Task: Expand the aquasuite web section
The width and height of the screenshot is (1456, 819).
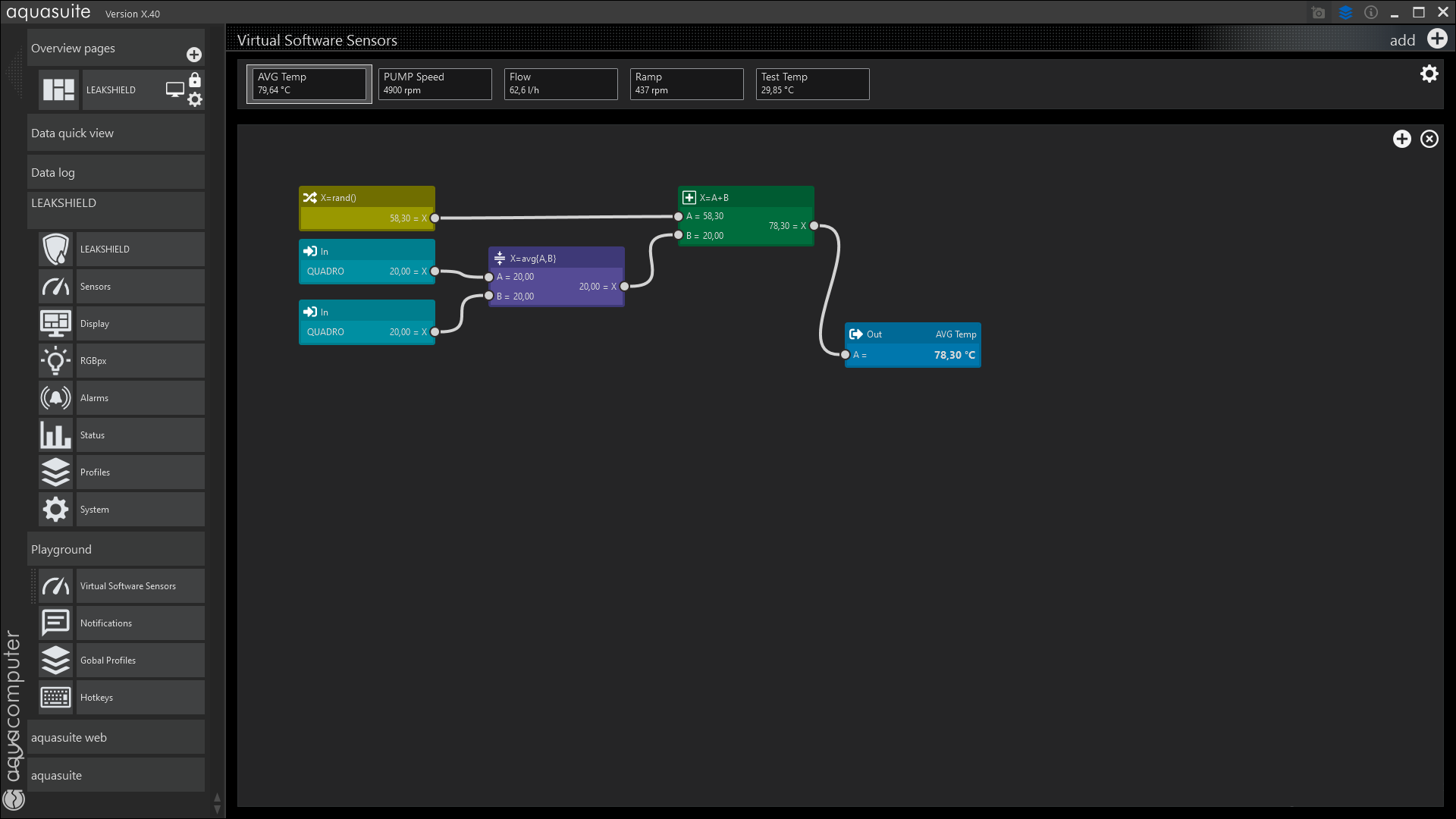Action: click(x=116, y=737)
